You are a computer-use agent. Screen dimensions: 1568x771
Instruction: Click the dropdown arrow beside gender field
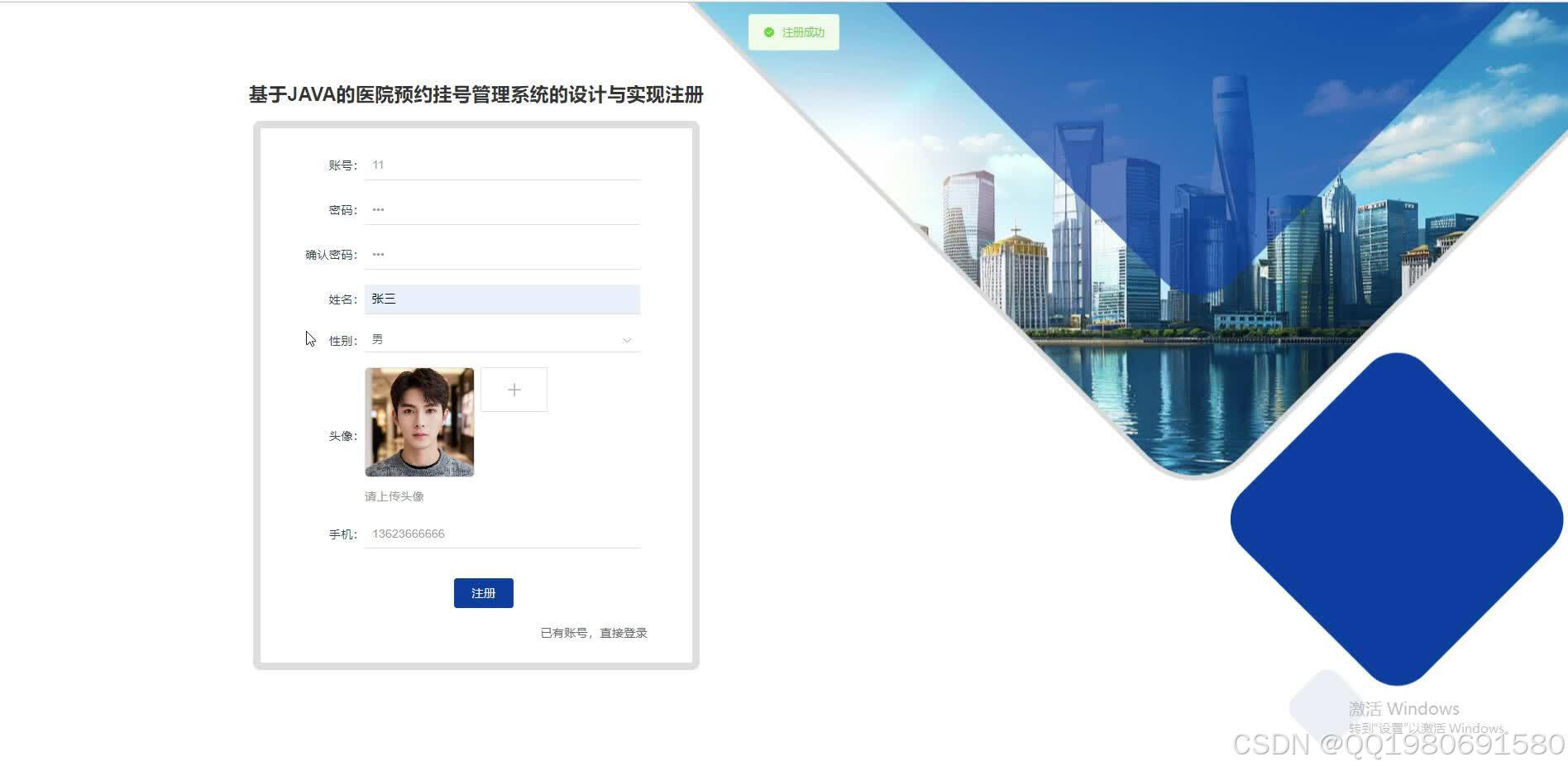pyautogui.click(x=626, y=340)
